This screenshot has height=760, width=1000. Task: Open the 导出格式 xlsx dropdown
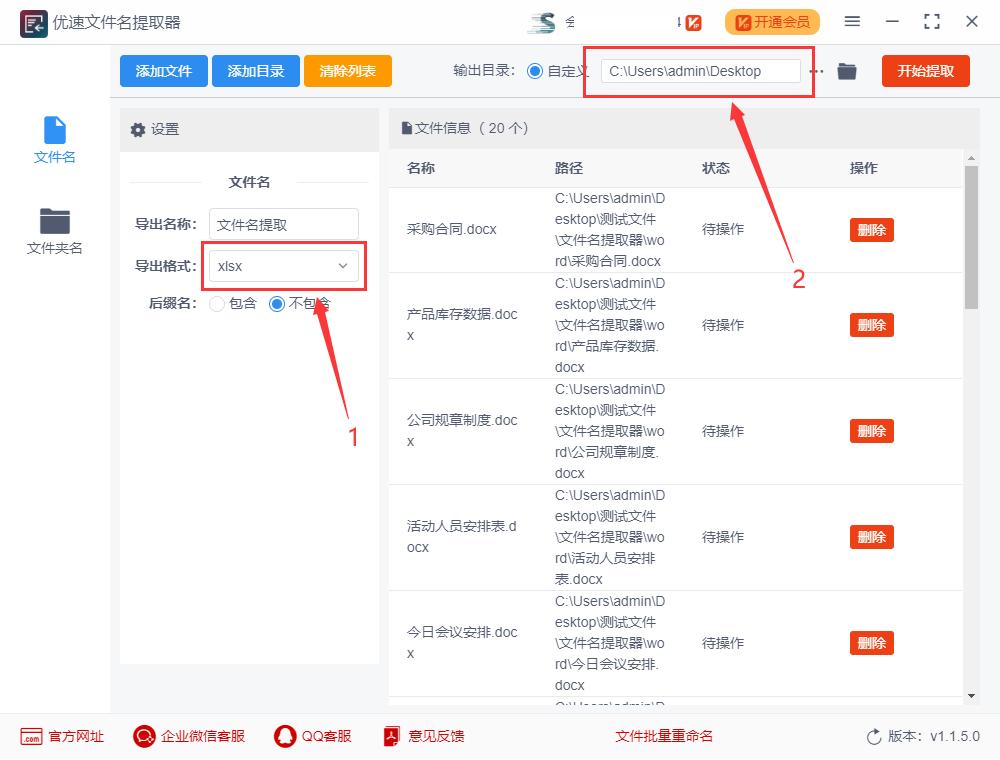(x=283, y=266)
